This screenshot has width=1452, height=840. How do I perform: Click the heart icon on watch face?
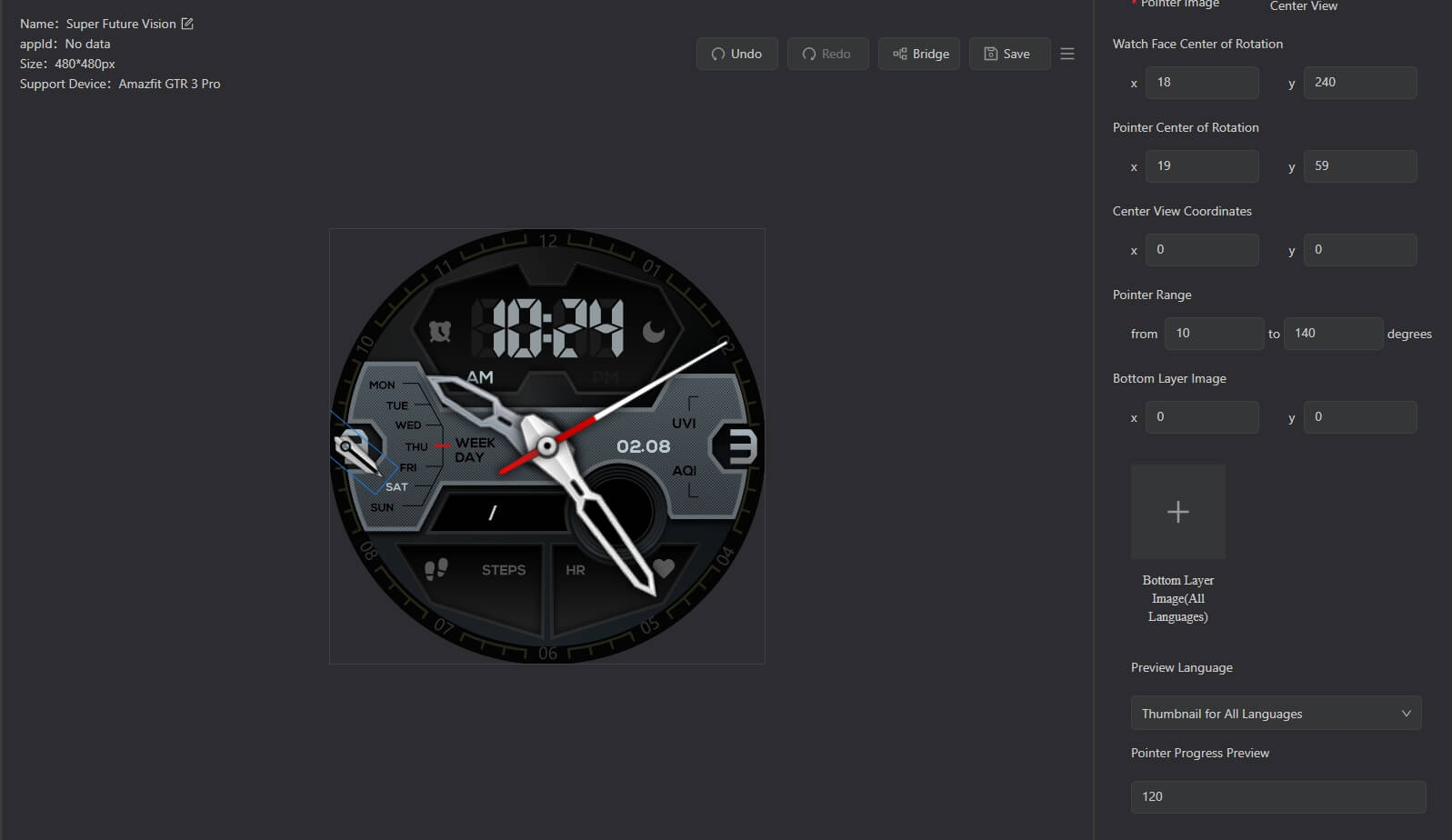click(x=664, y=568)
